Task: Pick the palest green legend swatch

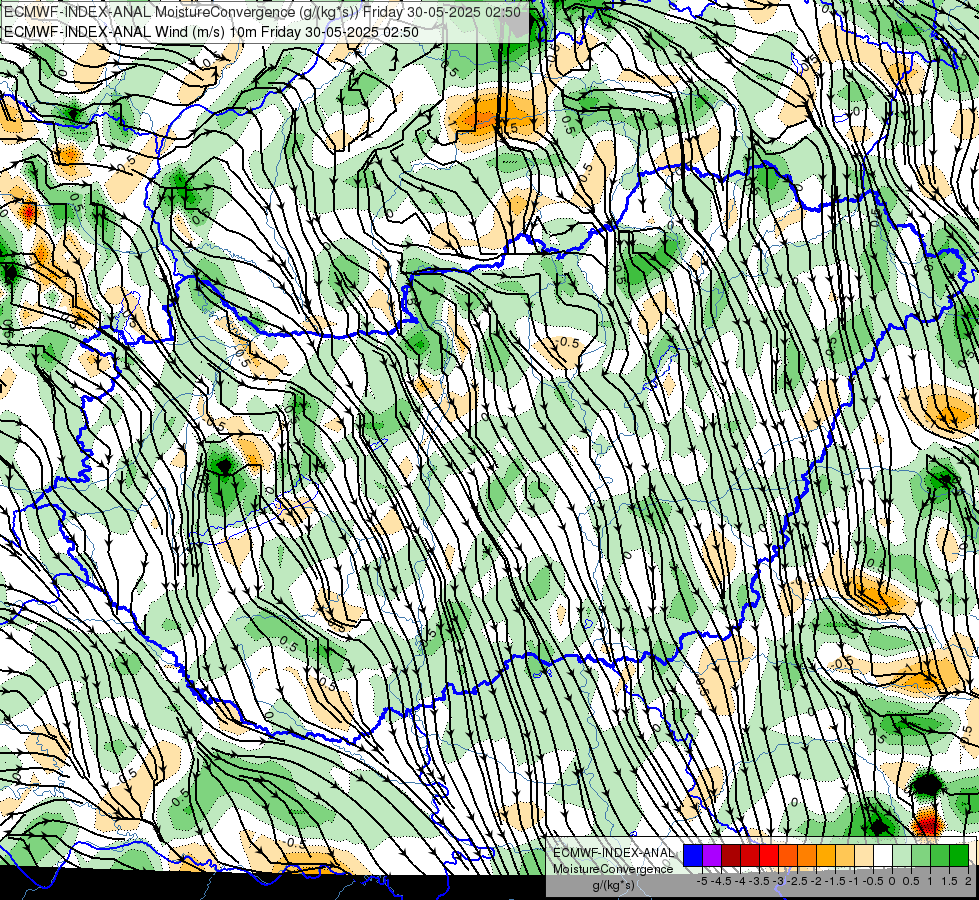Action: point(902,855)
